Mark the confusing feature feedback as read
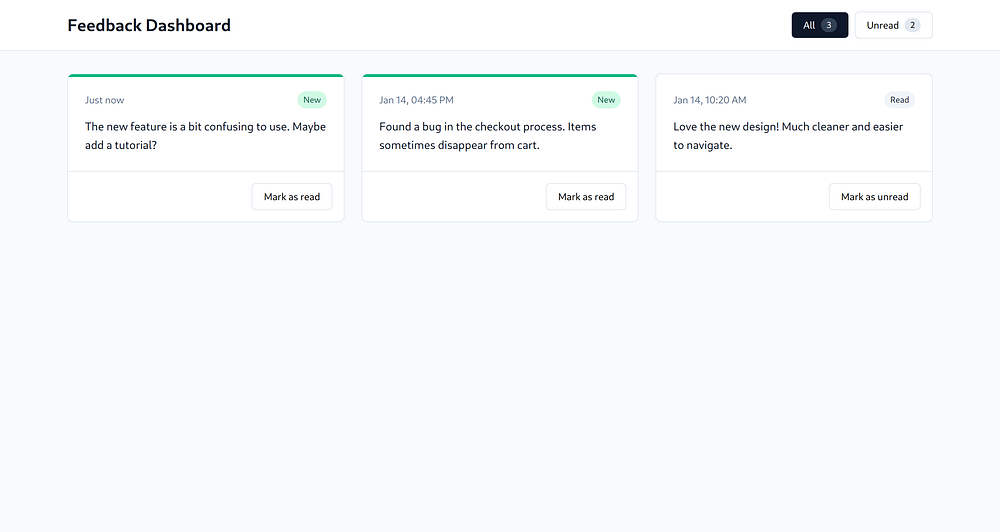Screen dimensions: 1000x532 pyautogui.click(x=292, y=196)
